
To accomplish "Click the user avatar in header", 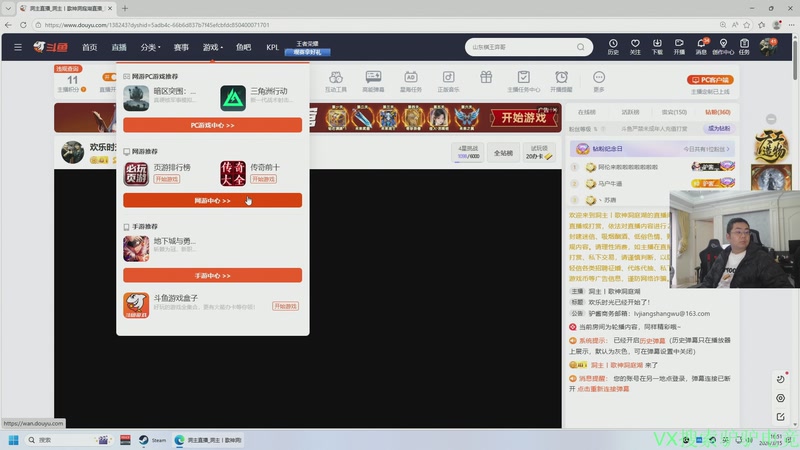I will [x=768, y=47].
